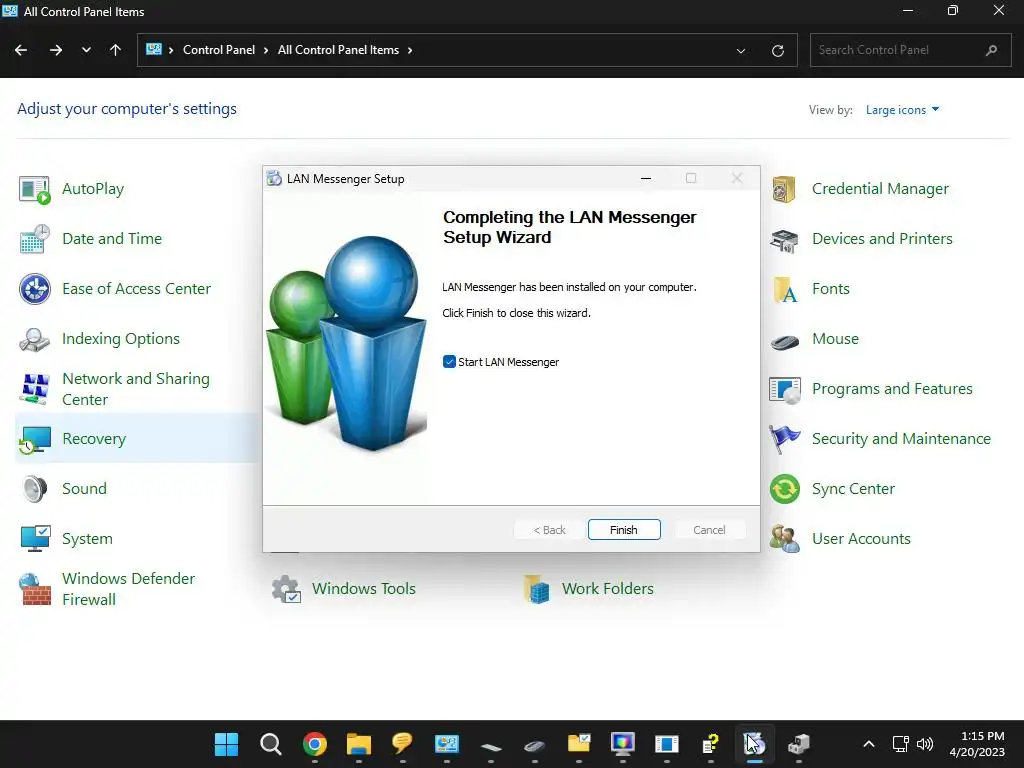Open the Mouse icon
Viewport: 1024px width, 768px height.
(x=784, y=340)
